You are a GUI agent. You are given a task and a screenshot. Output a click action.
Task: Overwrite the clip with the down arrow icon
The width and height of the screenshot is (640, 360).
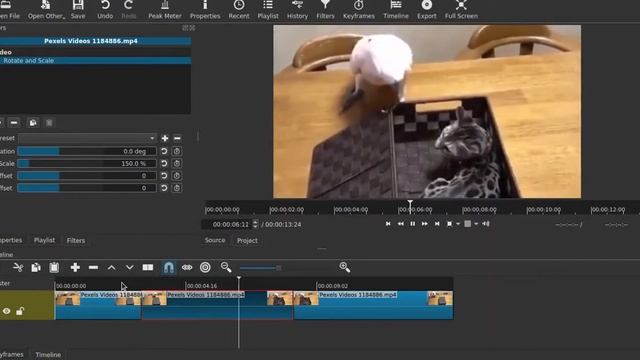click(129, 267)
